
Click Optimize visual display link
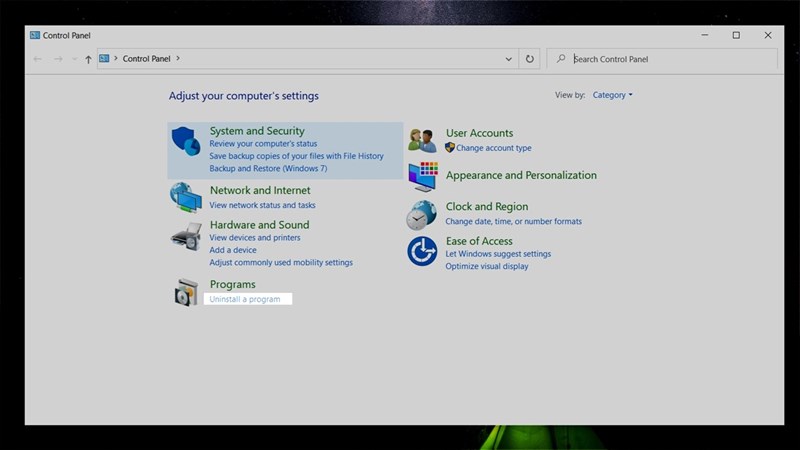[487, 266]
